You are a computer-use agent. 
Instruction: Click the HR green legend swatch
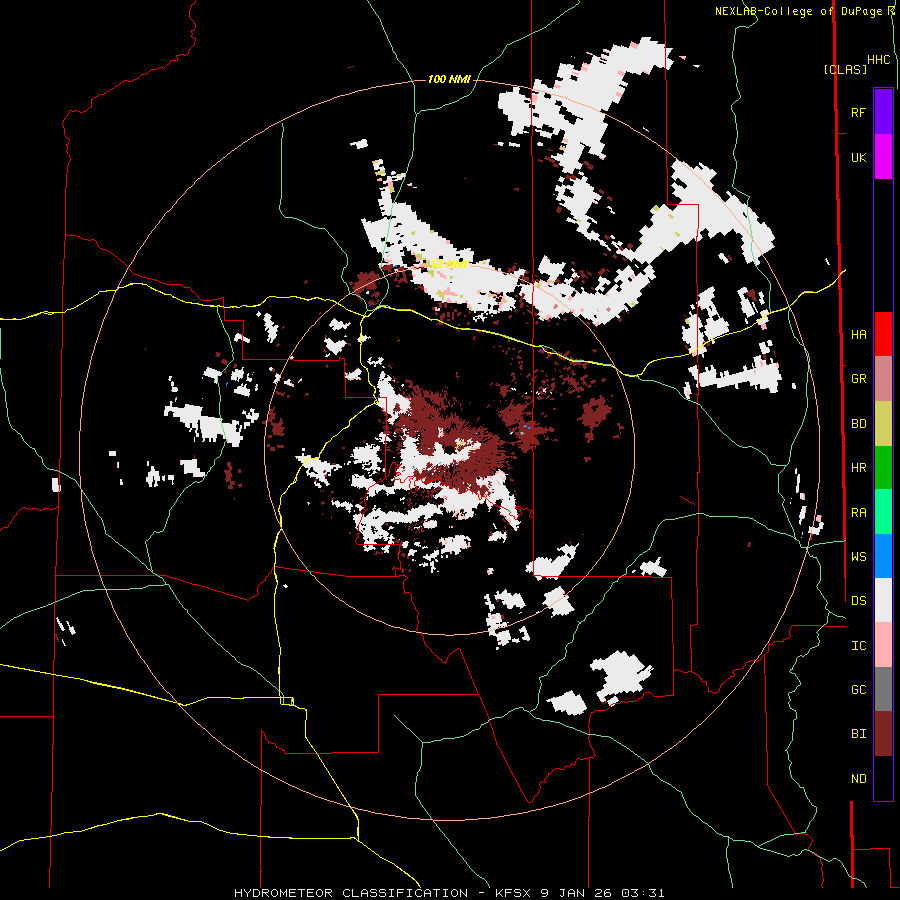coord(883,468)
